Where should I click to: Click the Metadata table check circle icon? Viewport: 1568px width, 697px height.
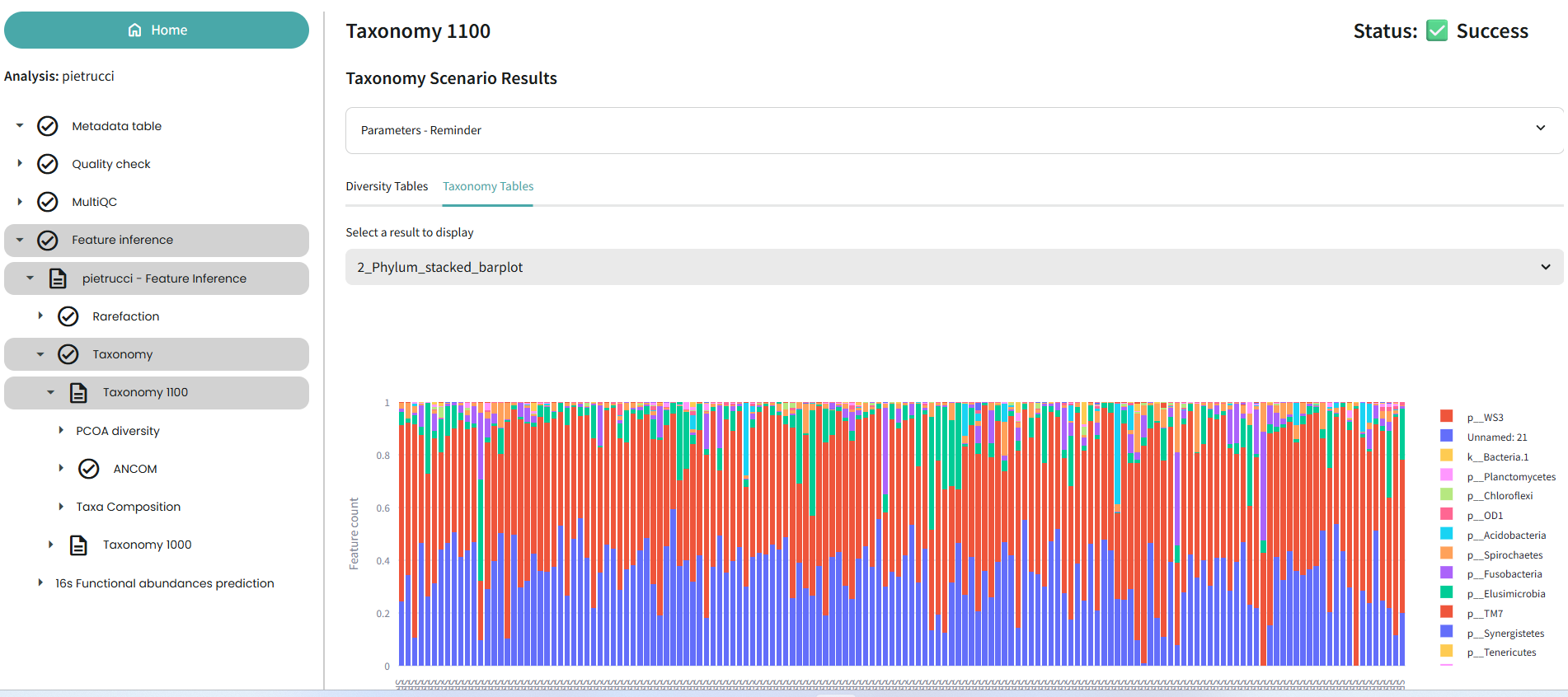pyautogui.click(x=48, y=126)
